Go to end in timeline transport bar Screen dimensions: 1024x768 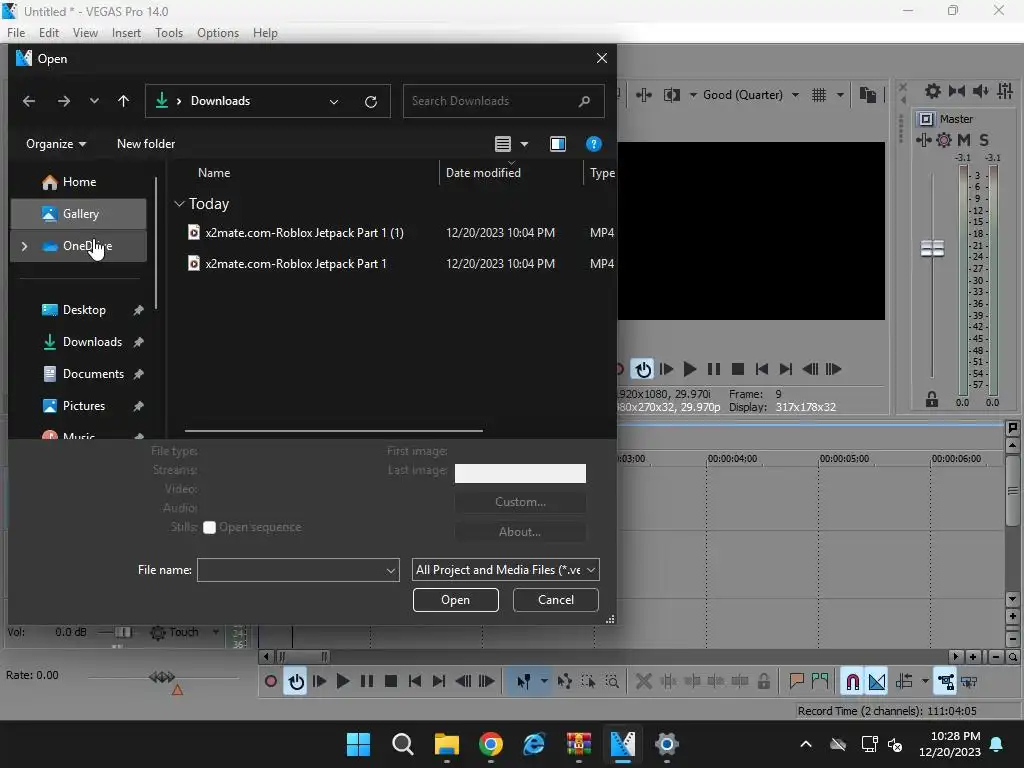439,682
